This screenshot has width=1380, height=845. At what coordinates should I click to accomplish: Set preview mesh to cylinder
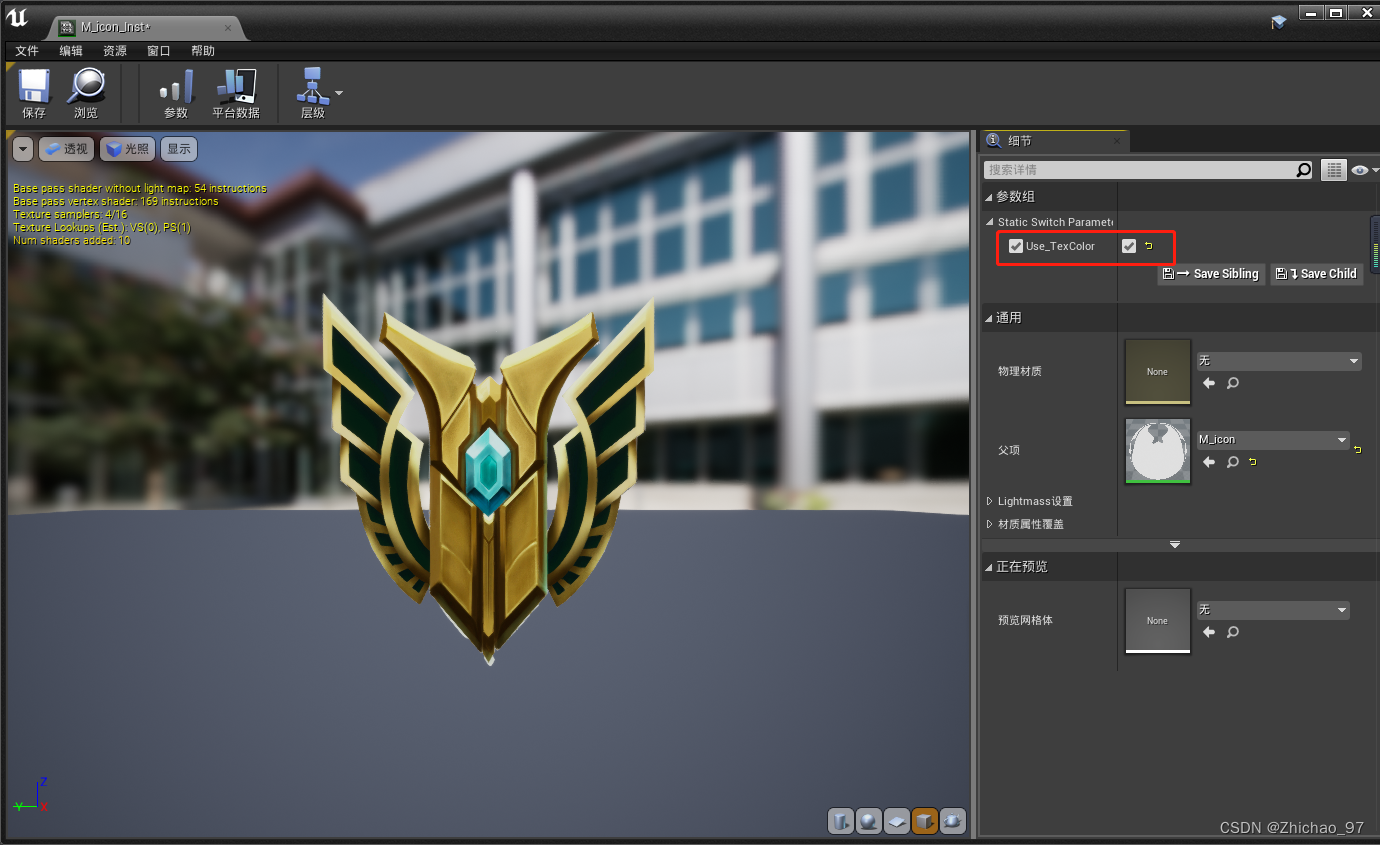[841, 821]
